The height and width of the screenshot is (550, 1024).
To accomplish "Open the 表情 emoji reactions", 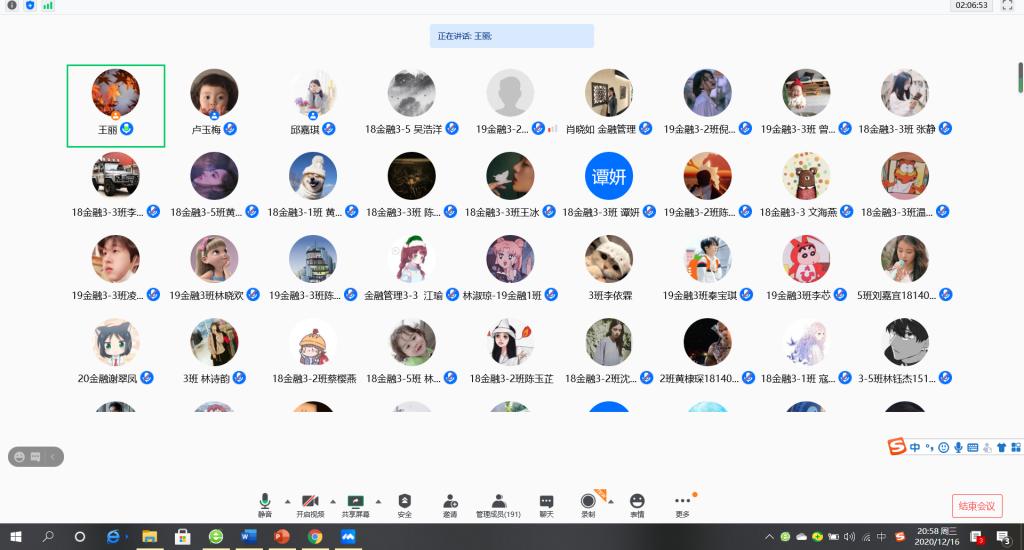I will (x=637, y=504).
